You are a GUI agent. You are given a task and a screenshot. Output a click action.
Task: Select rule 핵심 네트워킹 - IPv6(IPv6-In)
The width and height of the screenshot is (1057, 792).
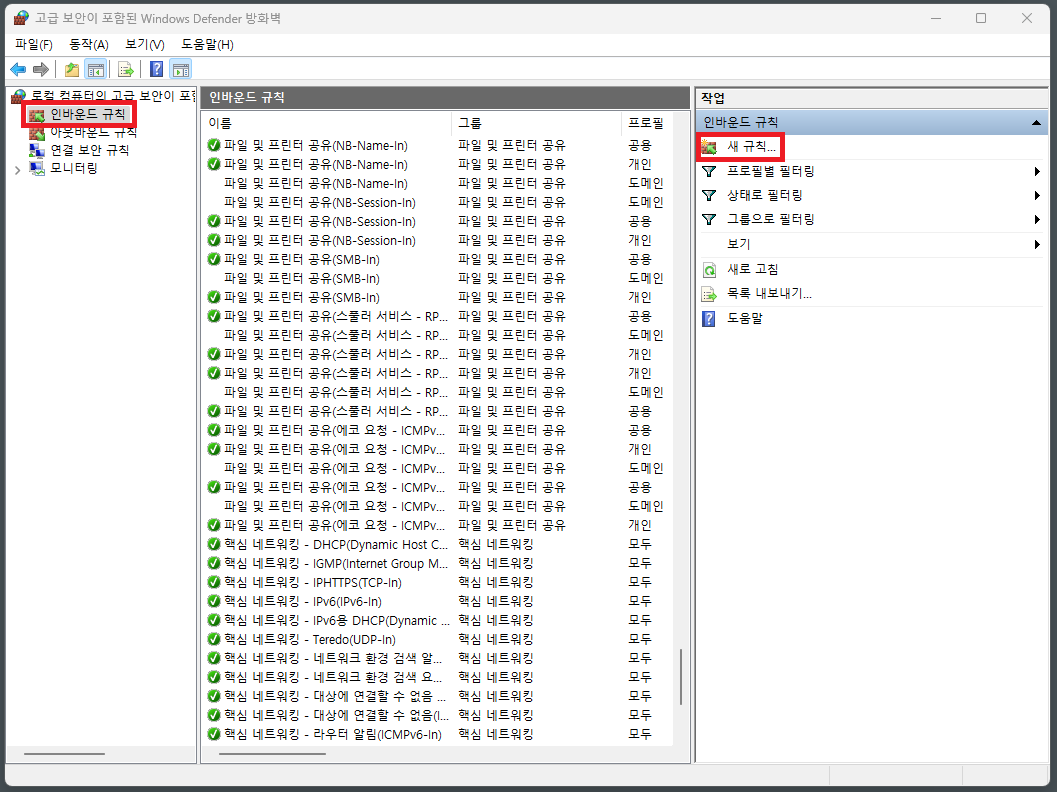[303, 601]
